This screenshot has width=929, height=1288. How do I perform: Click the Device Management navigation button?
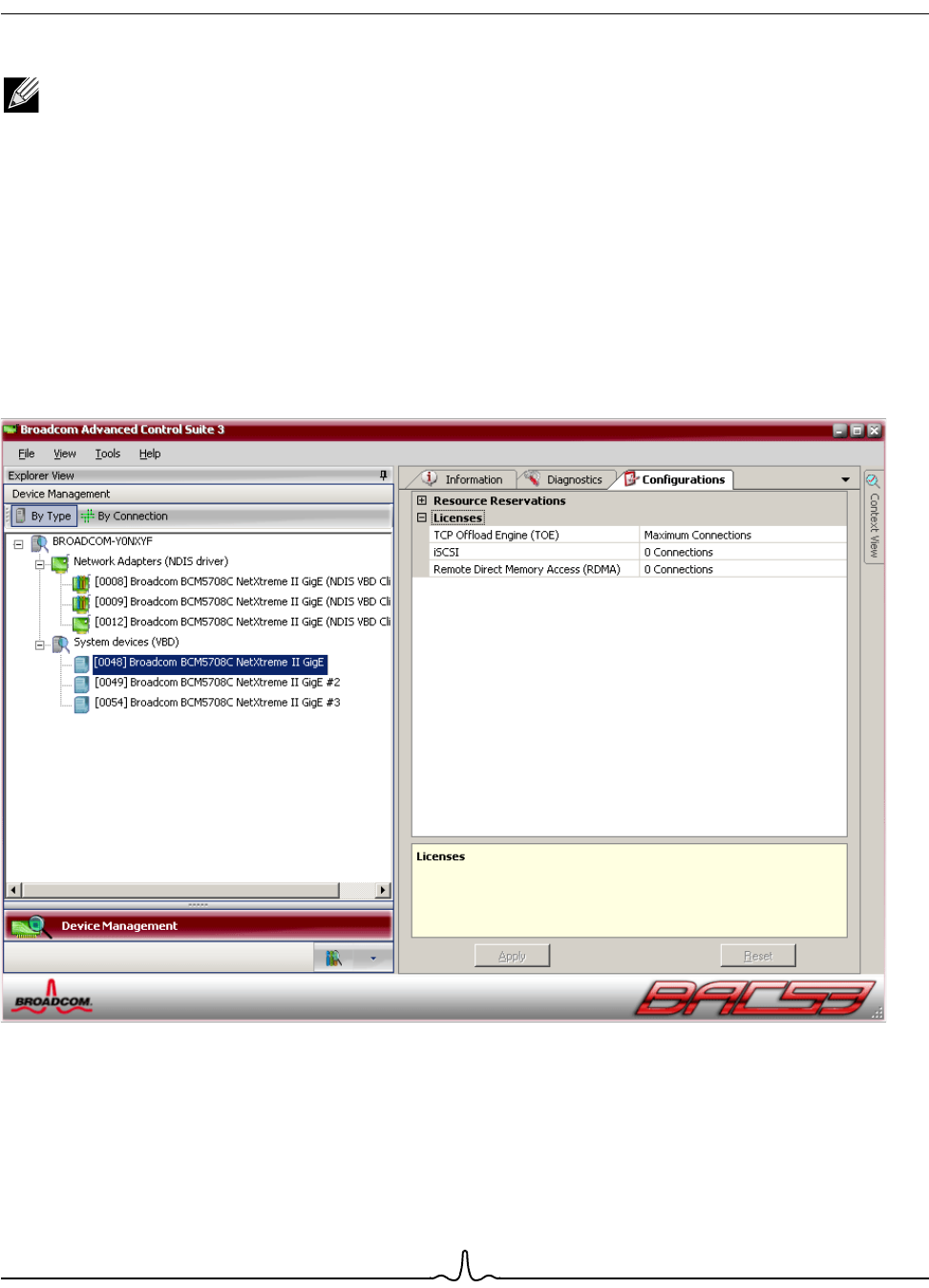(199, 926)
